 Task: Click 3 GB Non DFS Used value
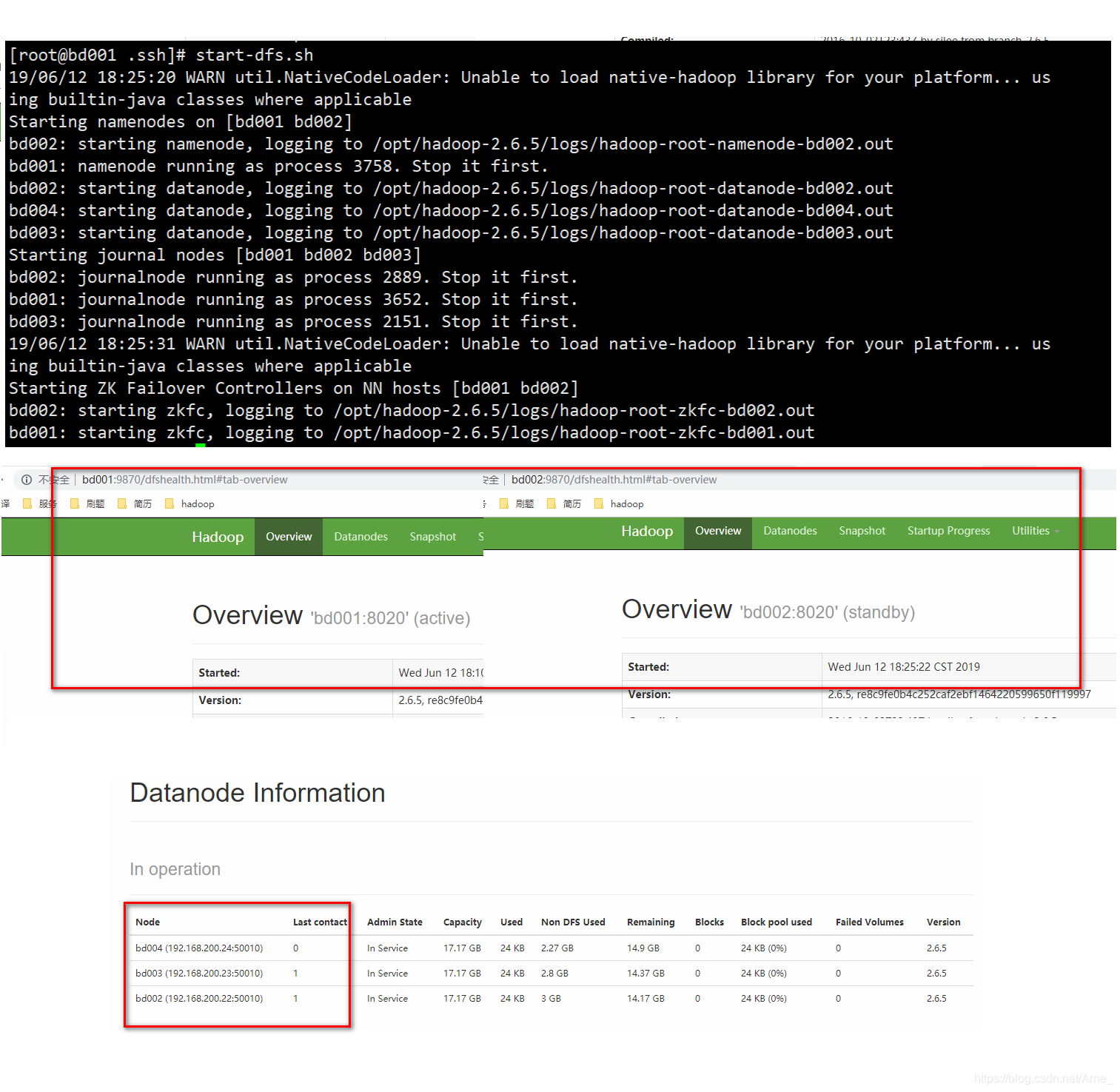coord(551,999)
